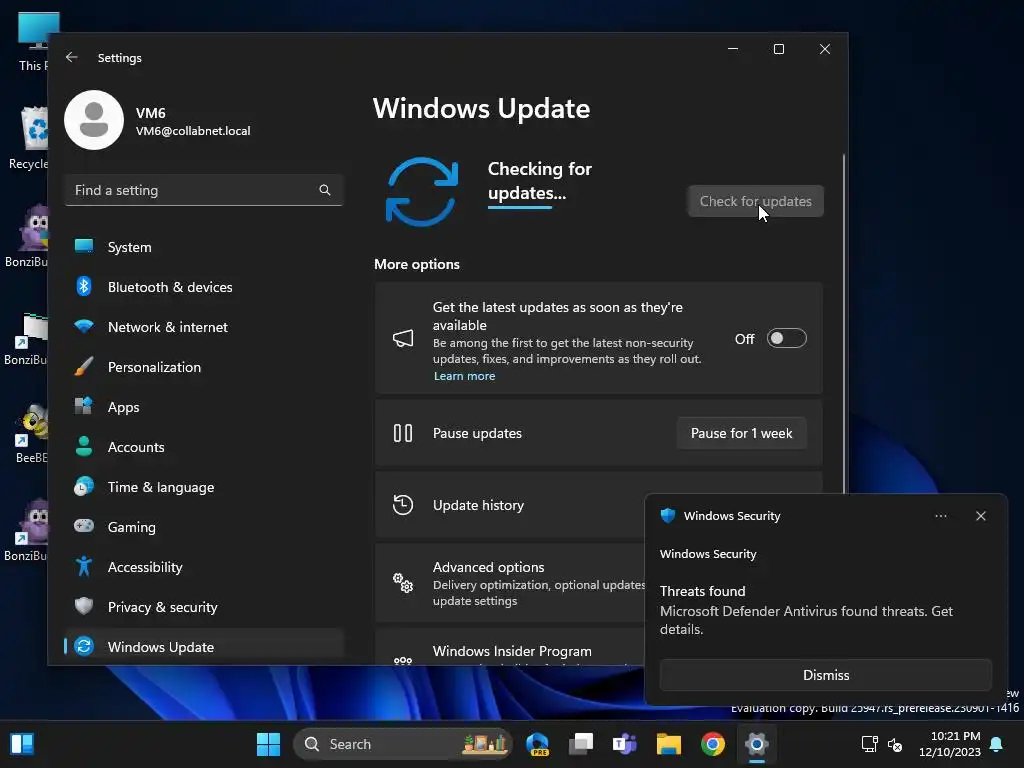
Task: Open notification options three-dots menu
Action: click(940, 516)
